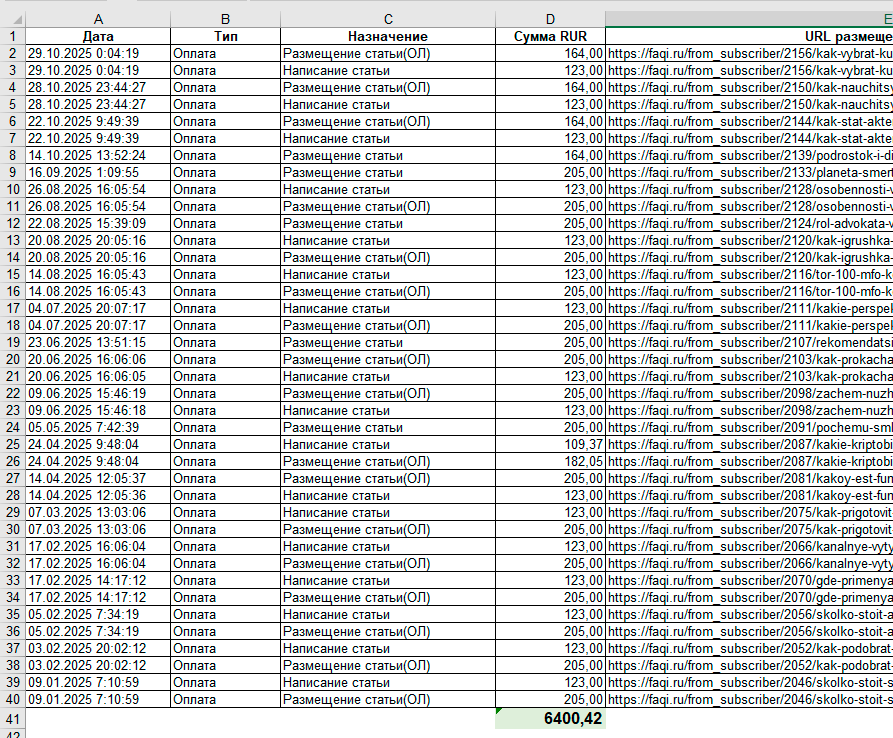Click 'Оплата' cell in row 40
Image resolution: width=893 pixels, height=738 pixels.
coord(226,699)
